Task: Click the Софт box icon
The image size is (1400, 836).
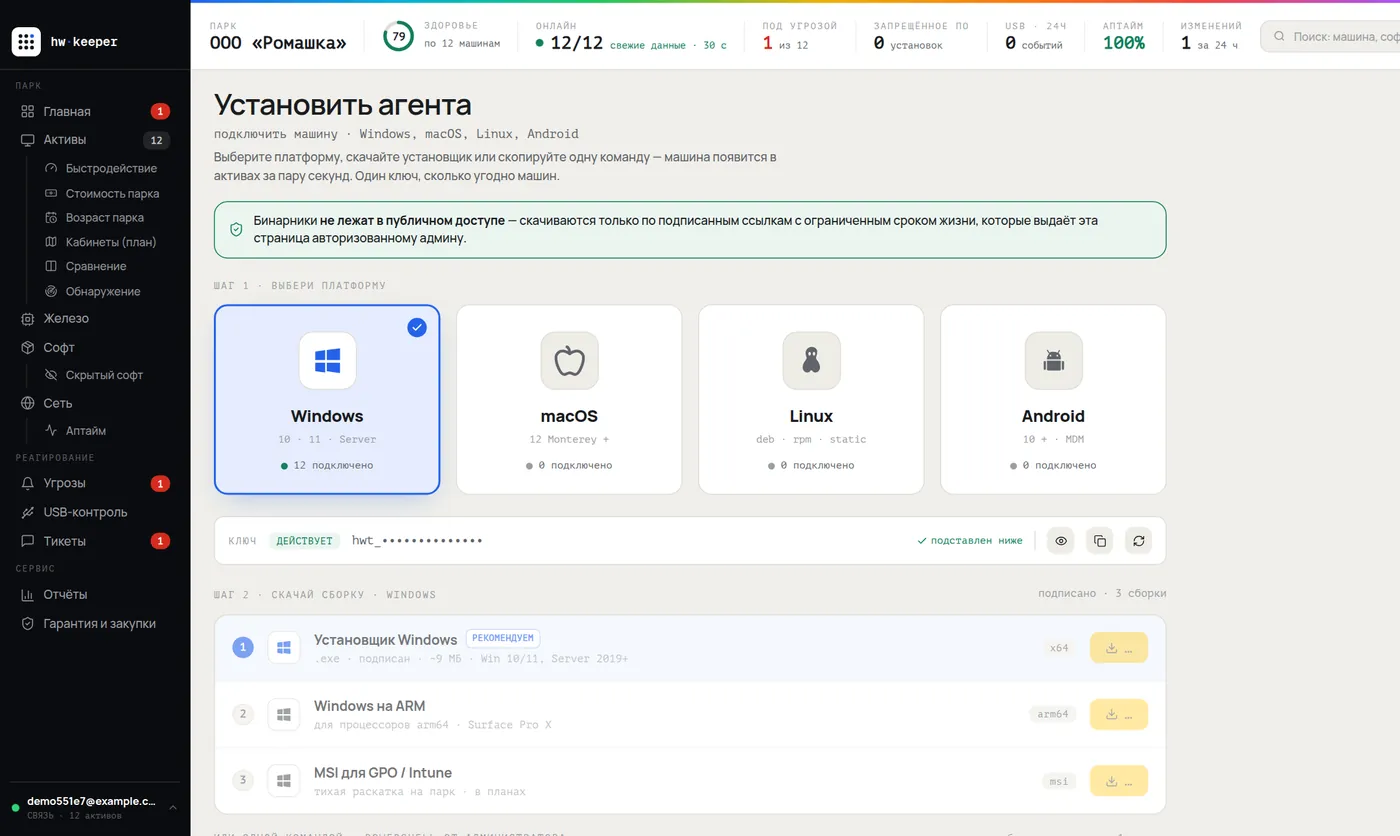Action: click(28, 348)
